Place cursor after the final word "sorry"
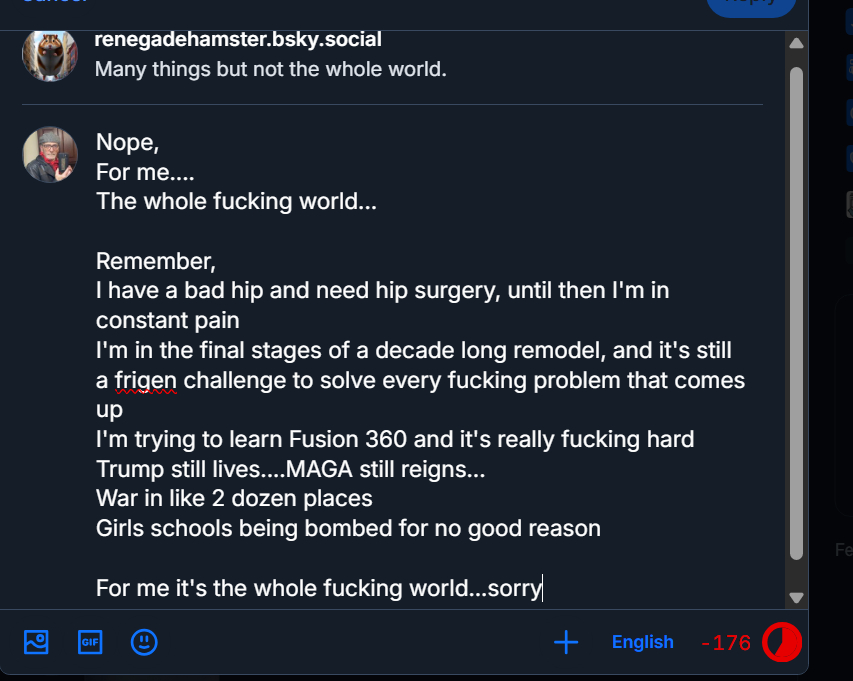This screenshot has height=681, width=853. tap(542, 588)
